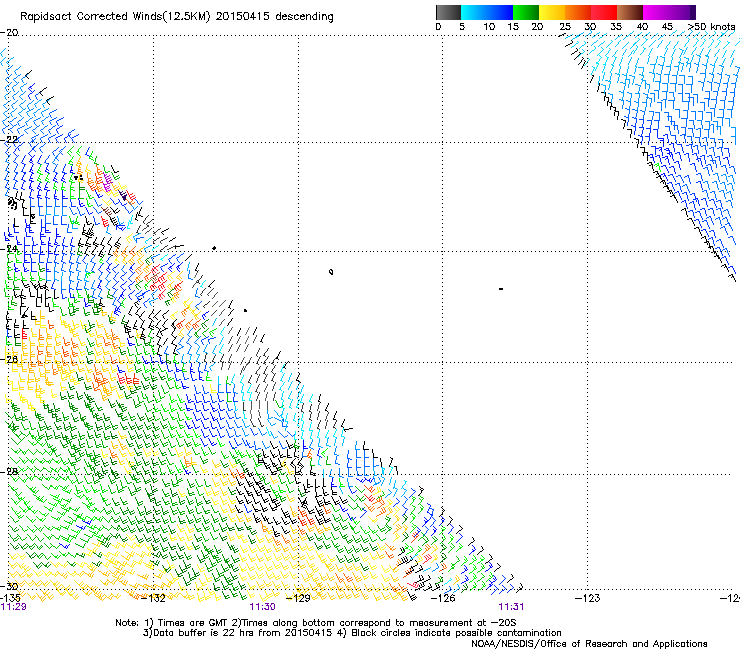Click the '-30' latitude axis label
The height and width of the screenshot is (650, 740).
(x=9, y=586)
